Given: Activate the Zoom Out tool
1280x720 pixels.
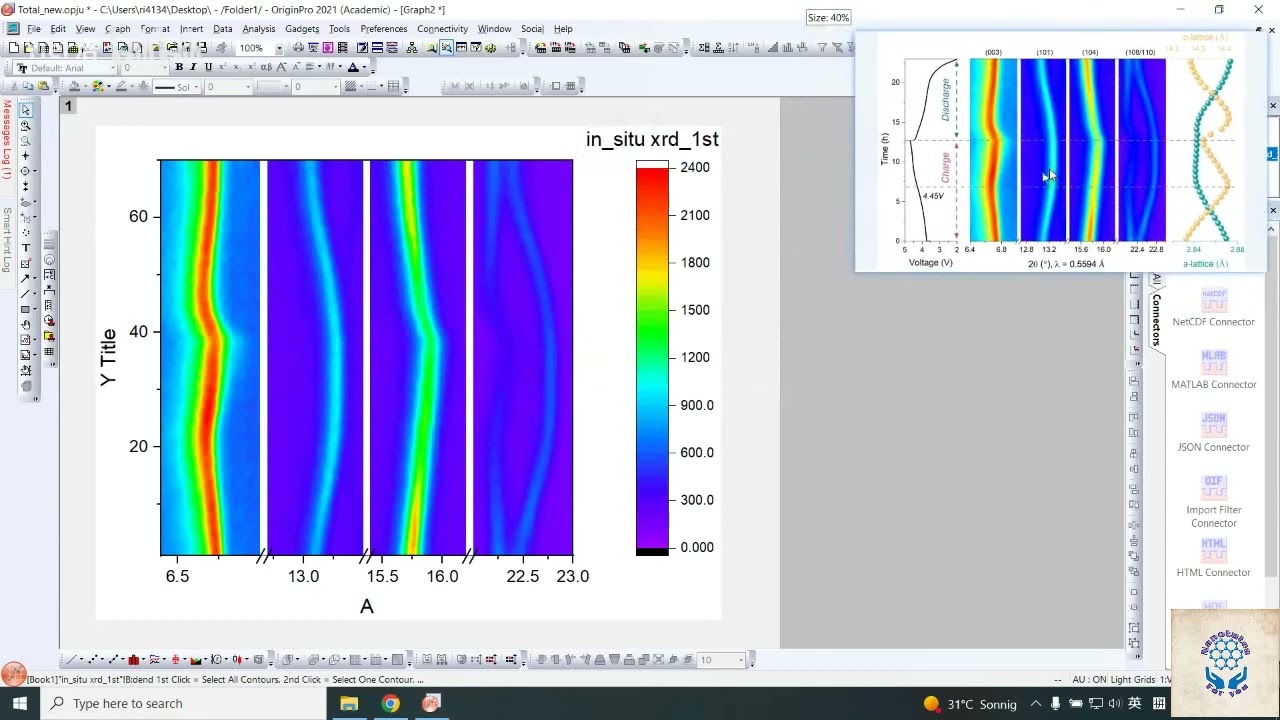Looking at the screenshot, I should click(26, 140).
